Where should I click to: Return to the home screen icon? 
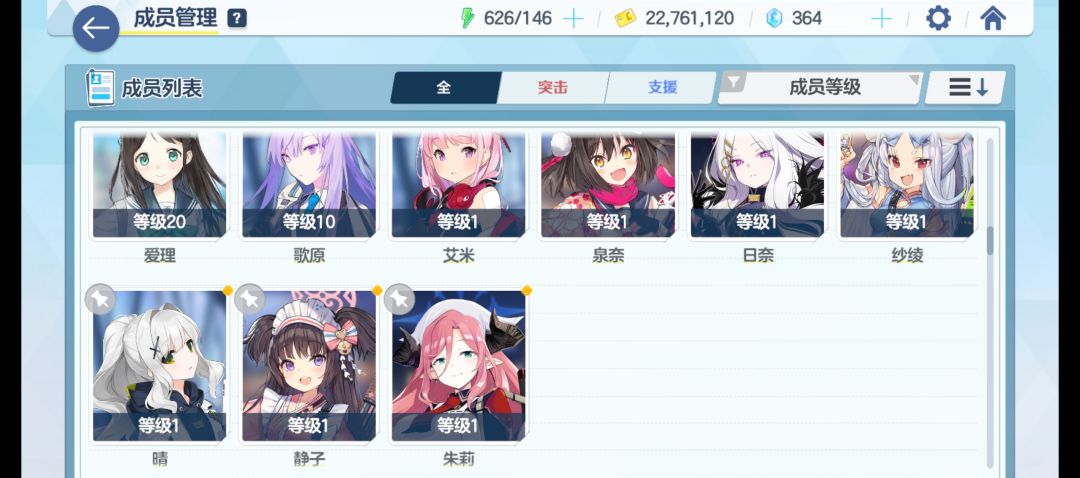(993, 19)
